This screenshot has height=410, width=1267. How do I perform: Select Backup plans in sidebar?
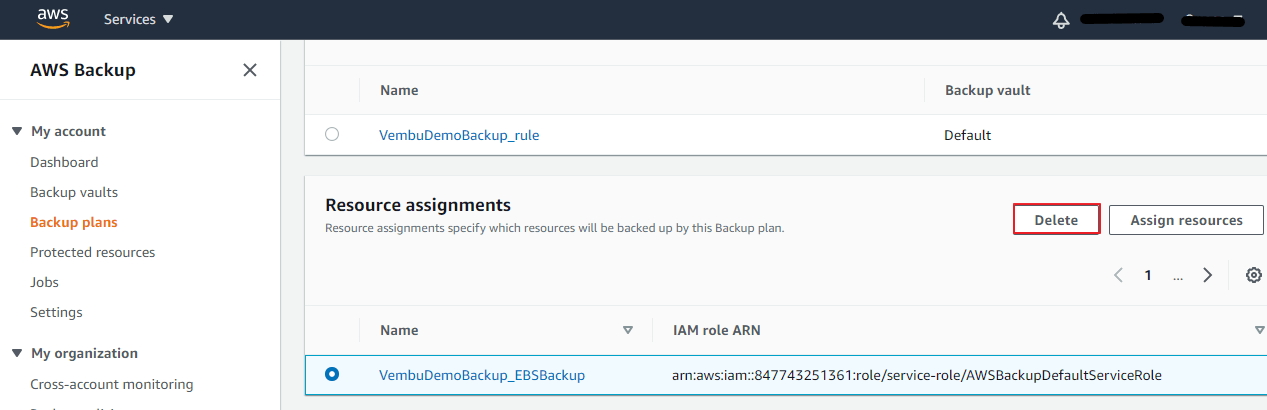[x=74, y=222]
